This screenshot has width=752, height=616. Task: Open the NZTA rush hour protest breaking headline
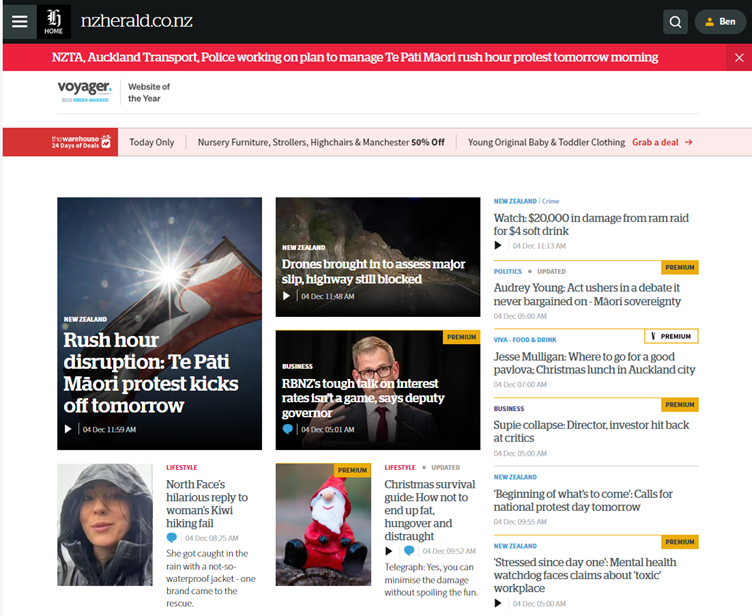(x=355, y=58)
